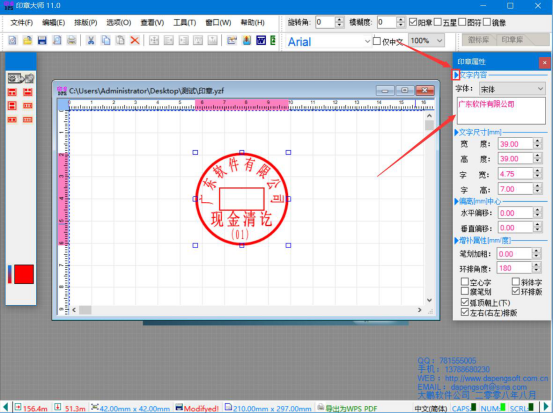This screenshot has height=414, width=553.
Task: Uncheck the 环排版 checkbox
Action: [x=516, y=291]
